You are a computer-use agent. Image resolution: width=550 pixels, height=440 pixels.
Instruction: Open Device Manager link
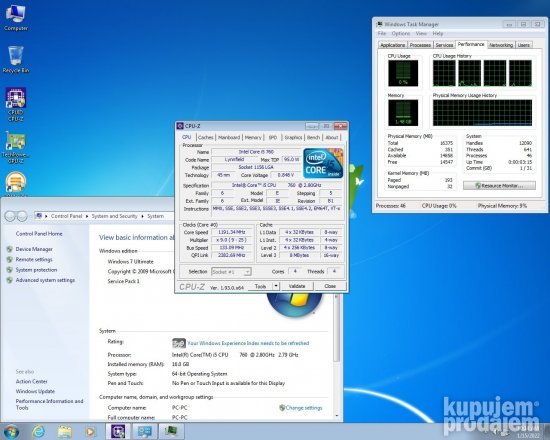34,249
